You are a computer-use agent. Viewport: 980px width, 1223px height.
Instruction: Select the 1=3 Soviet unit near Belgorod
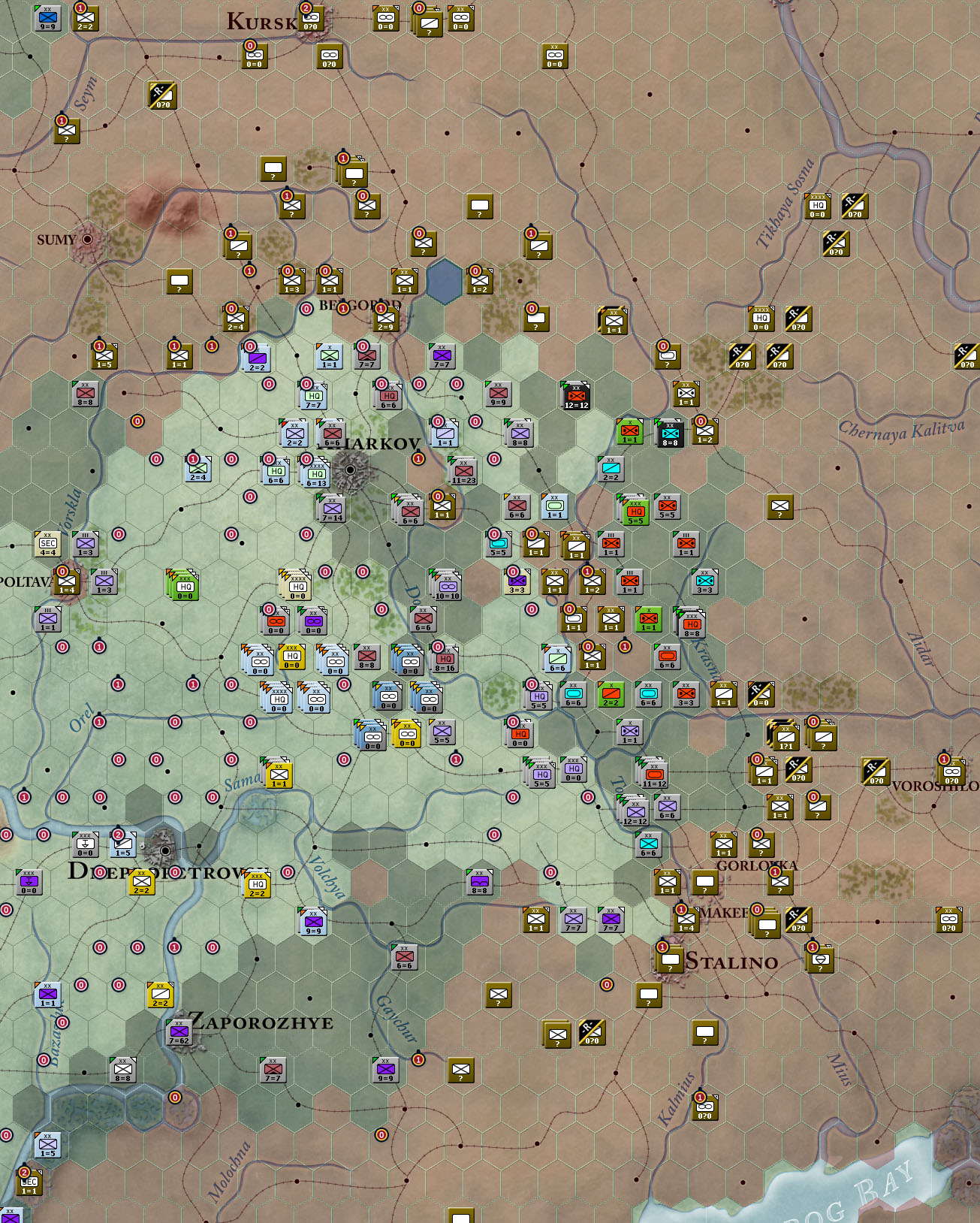[291, 280]
